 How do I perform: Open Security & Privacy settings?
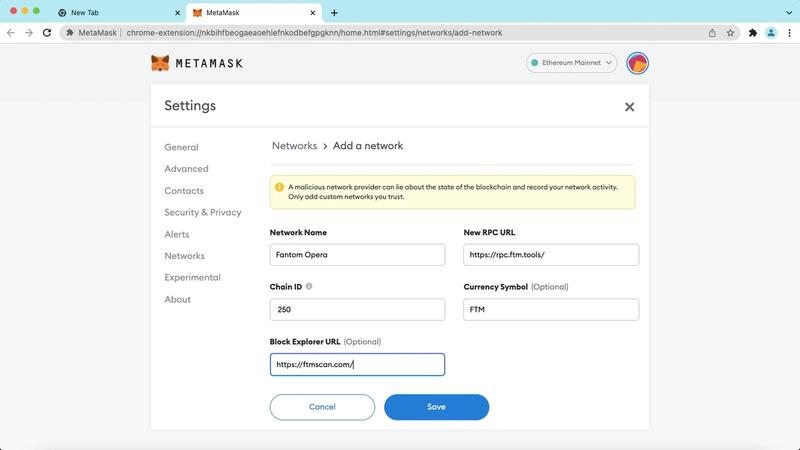(203, 212)
